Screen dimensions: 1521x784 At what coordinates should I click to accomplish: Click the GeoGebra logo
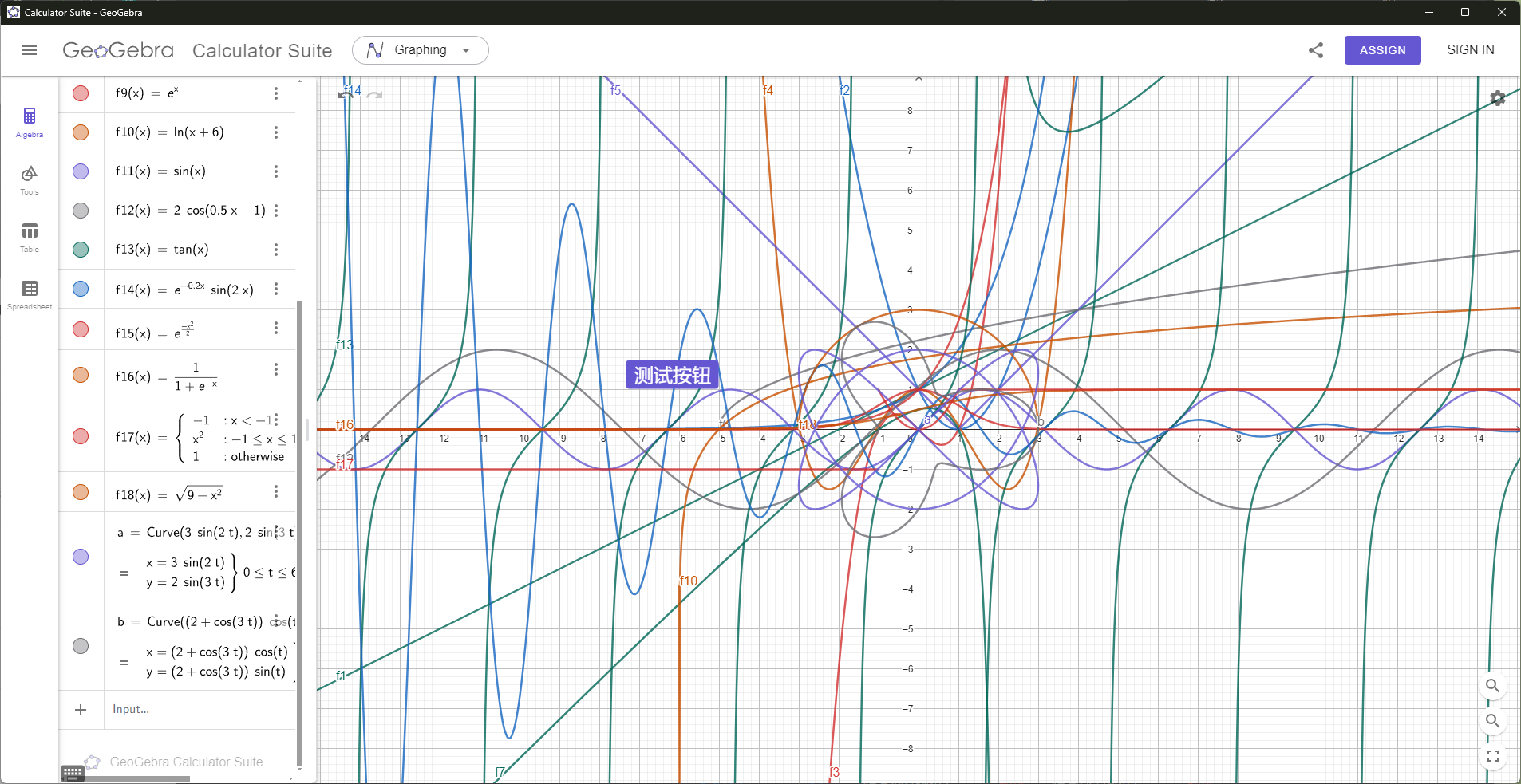pos(118,50)
